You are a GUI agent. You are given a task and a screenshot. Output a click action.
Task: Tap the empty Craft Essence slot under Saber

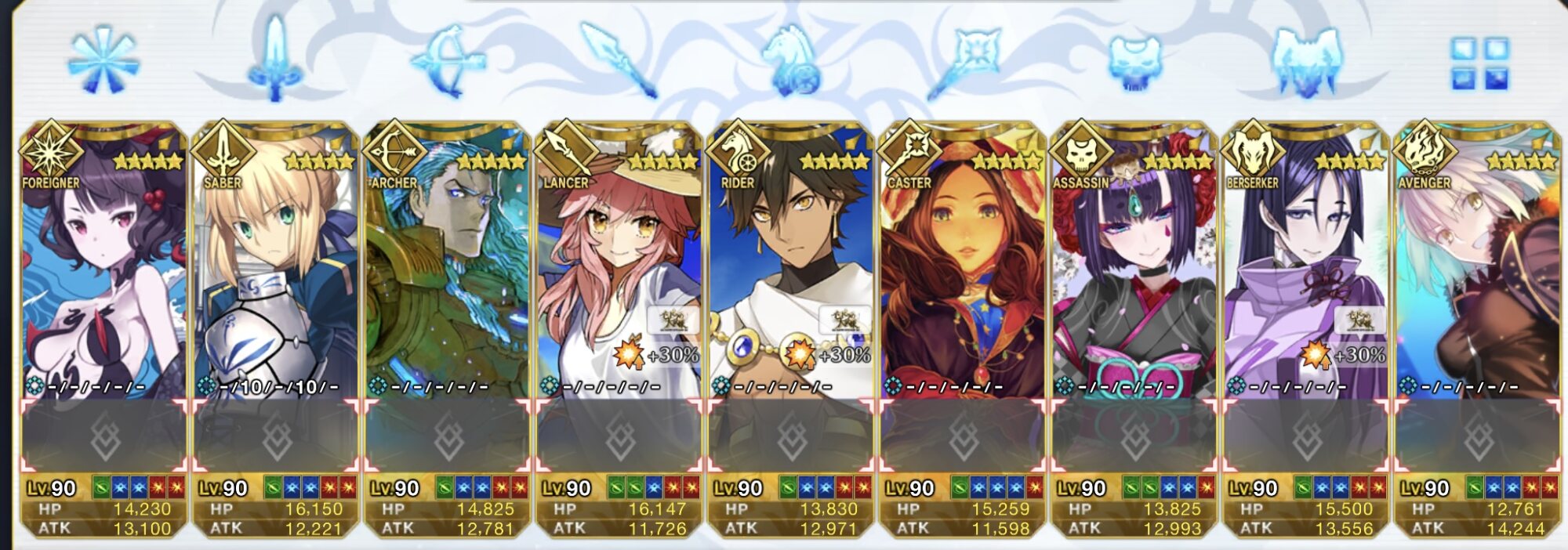[x=275, y=436]
